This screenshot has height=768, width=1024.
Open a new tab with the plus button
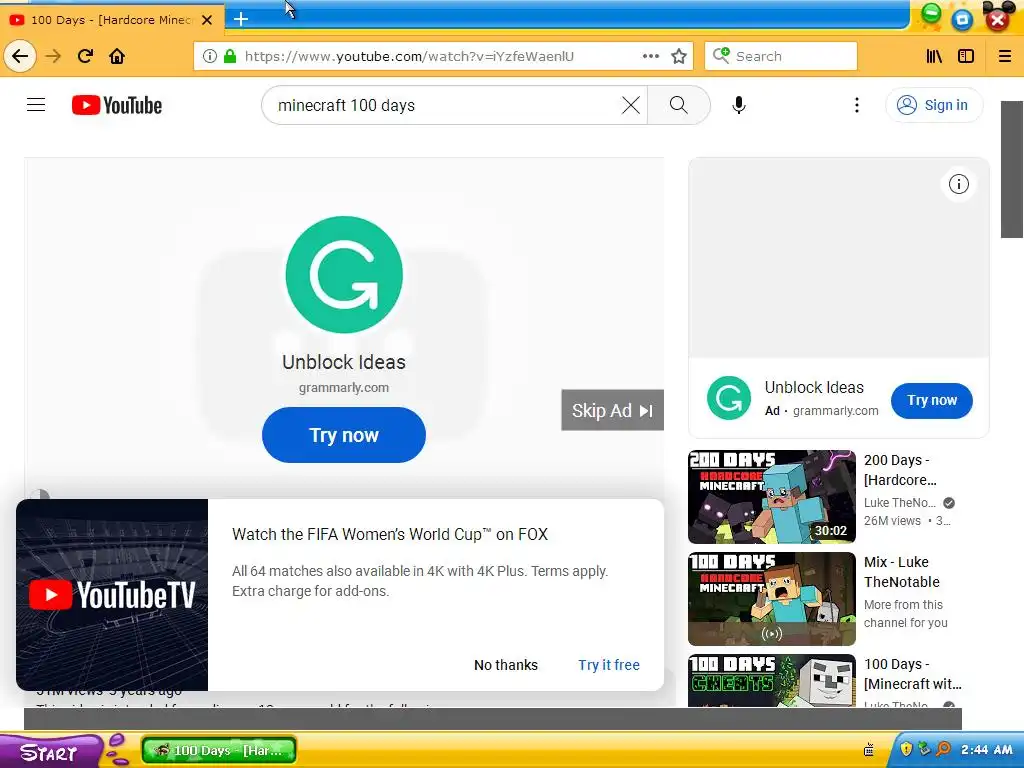241,19
